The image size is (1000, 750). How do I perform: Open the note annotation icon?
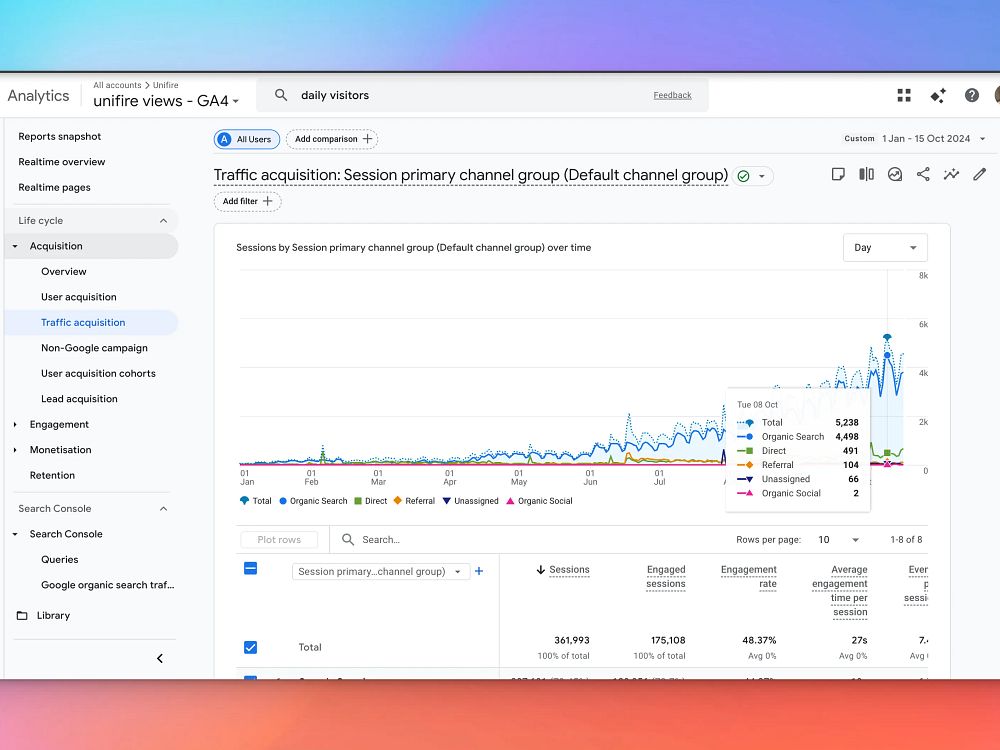point(838,174)
